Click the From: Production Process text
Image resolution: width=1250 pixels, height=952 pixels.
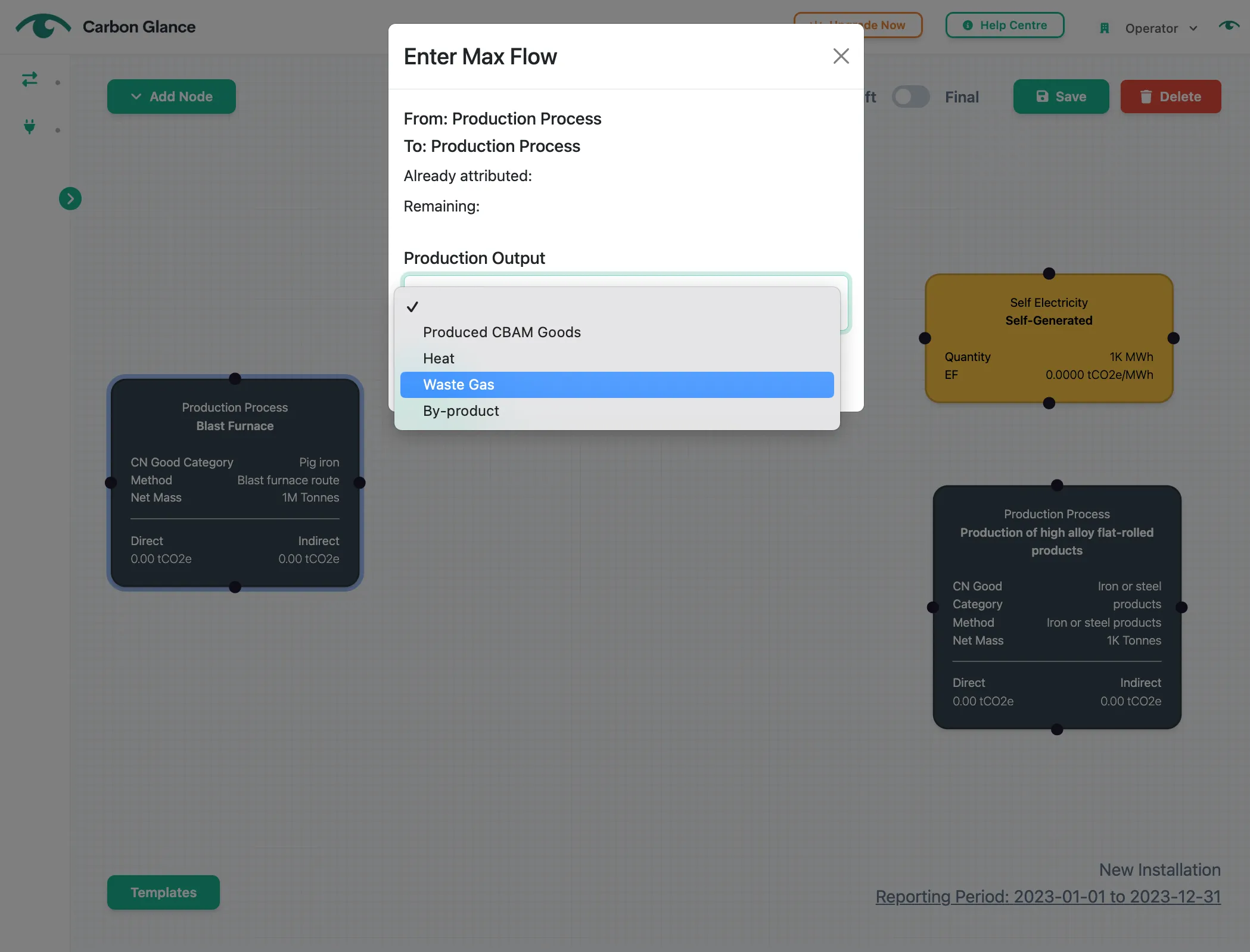[x=502, y=119]
